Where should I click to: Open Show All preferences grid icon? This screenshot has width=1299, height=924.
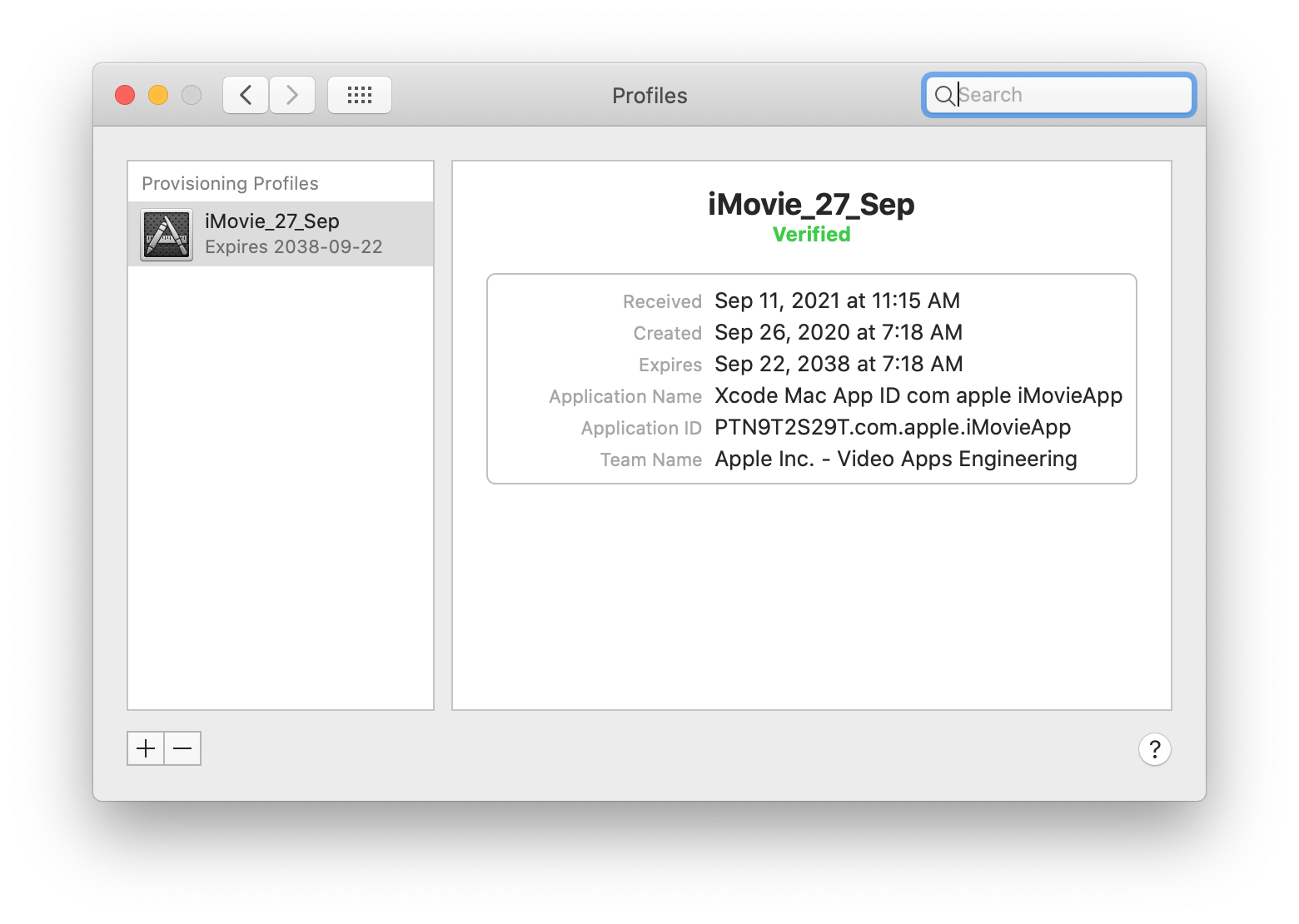coord(360,94)
